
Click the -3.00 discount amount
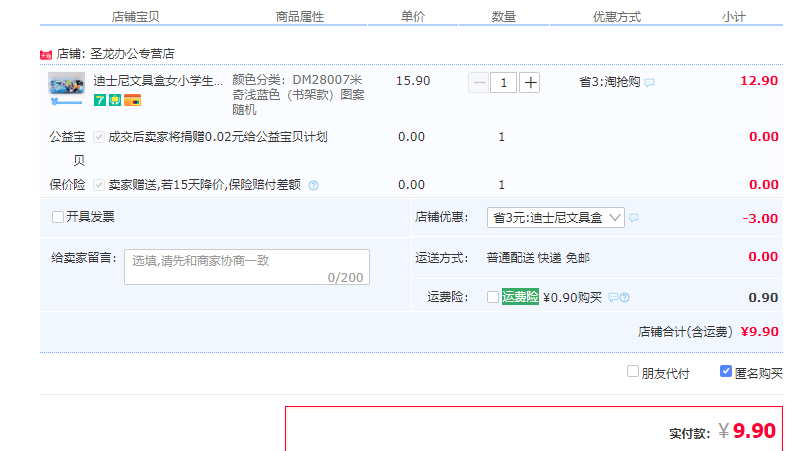761,218
